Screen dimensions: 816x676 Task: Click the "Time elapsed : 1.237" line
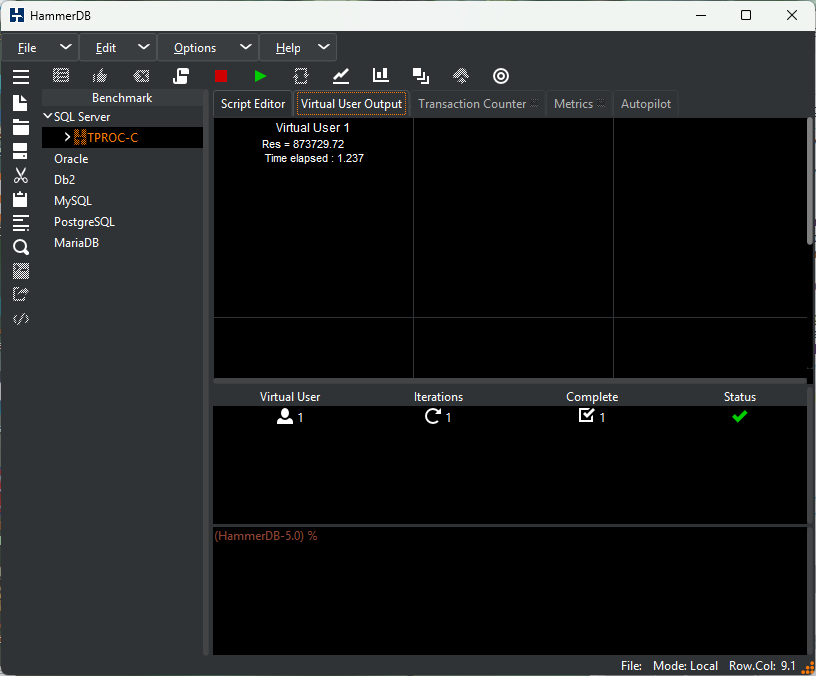coord(314,158)
